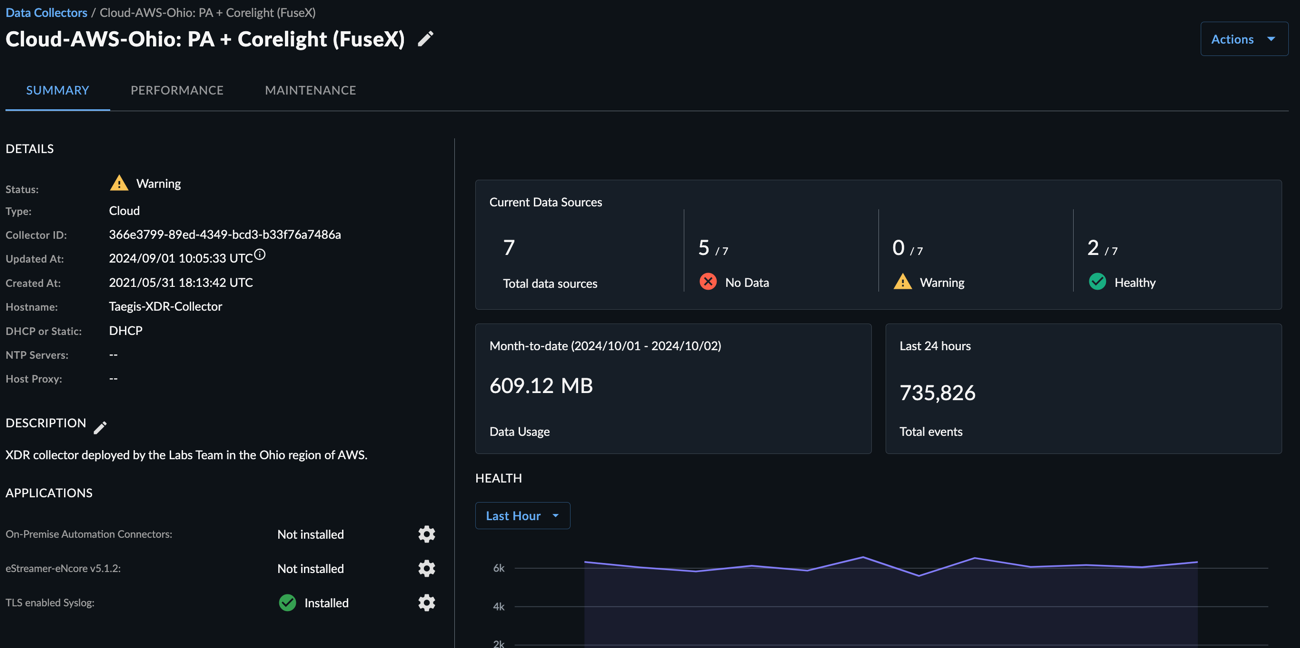Edit collector name with pencil icon

(425, 39)
